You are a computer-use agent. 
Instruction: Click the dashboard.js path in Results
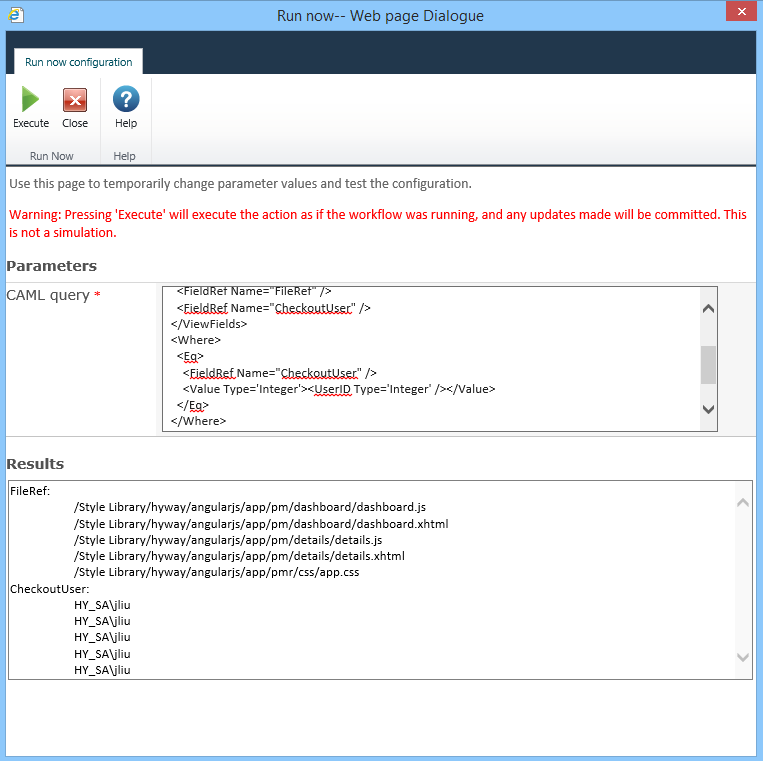point(250,508)
